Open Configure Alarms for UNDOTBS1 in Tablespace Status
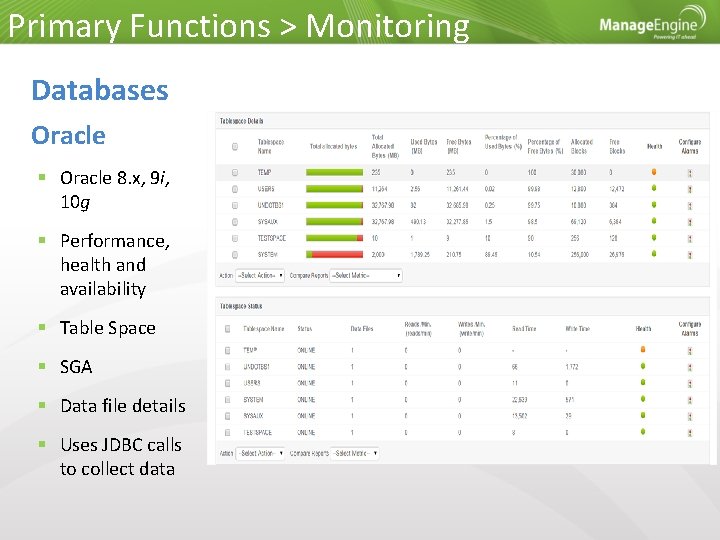Screen dimensions: 720x540 690,367
